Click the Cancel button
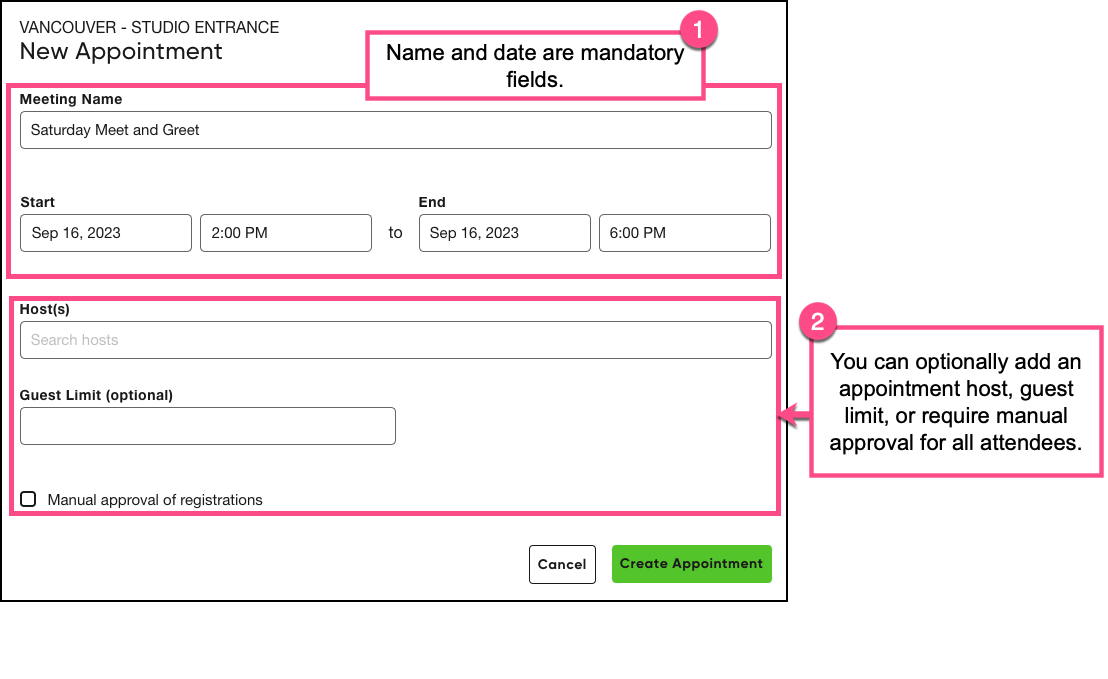Screen dimensions: 1108x679 (562, 563)
